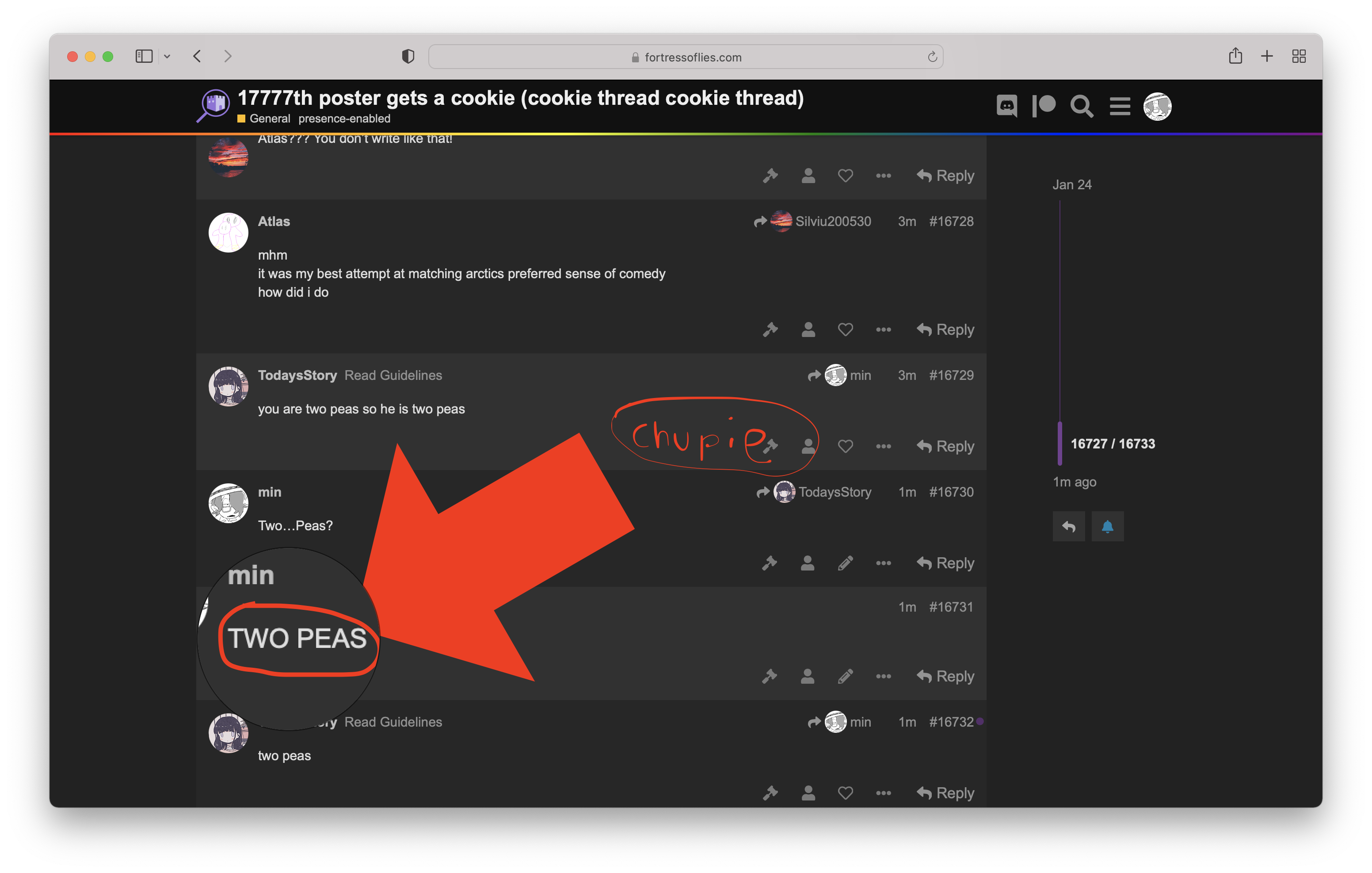Show more actions on top partial post
This screenshot has height=873, width=1372.
tap(883, 176)
